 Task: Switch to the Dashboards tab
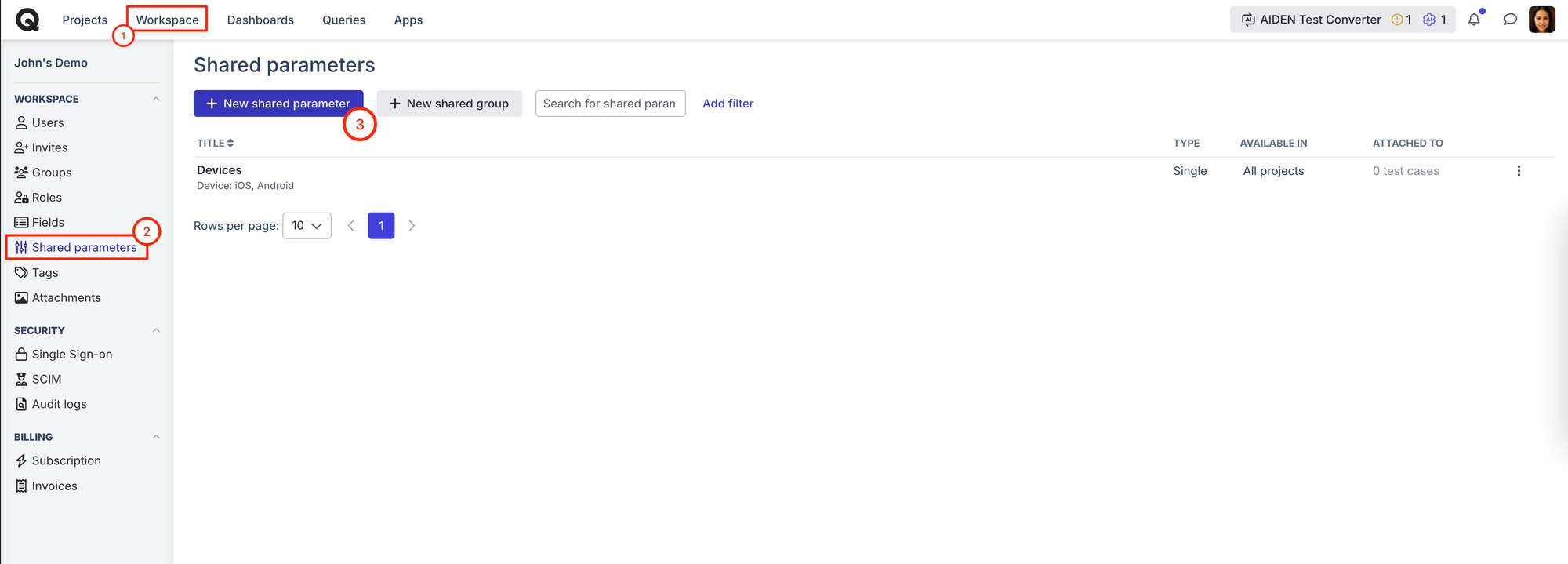coord(260,20)
